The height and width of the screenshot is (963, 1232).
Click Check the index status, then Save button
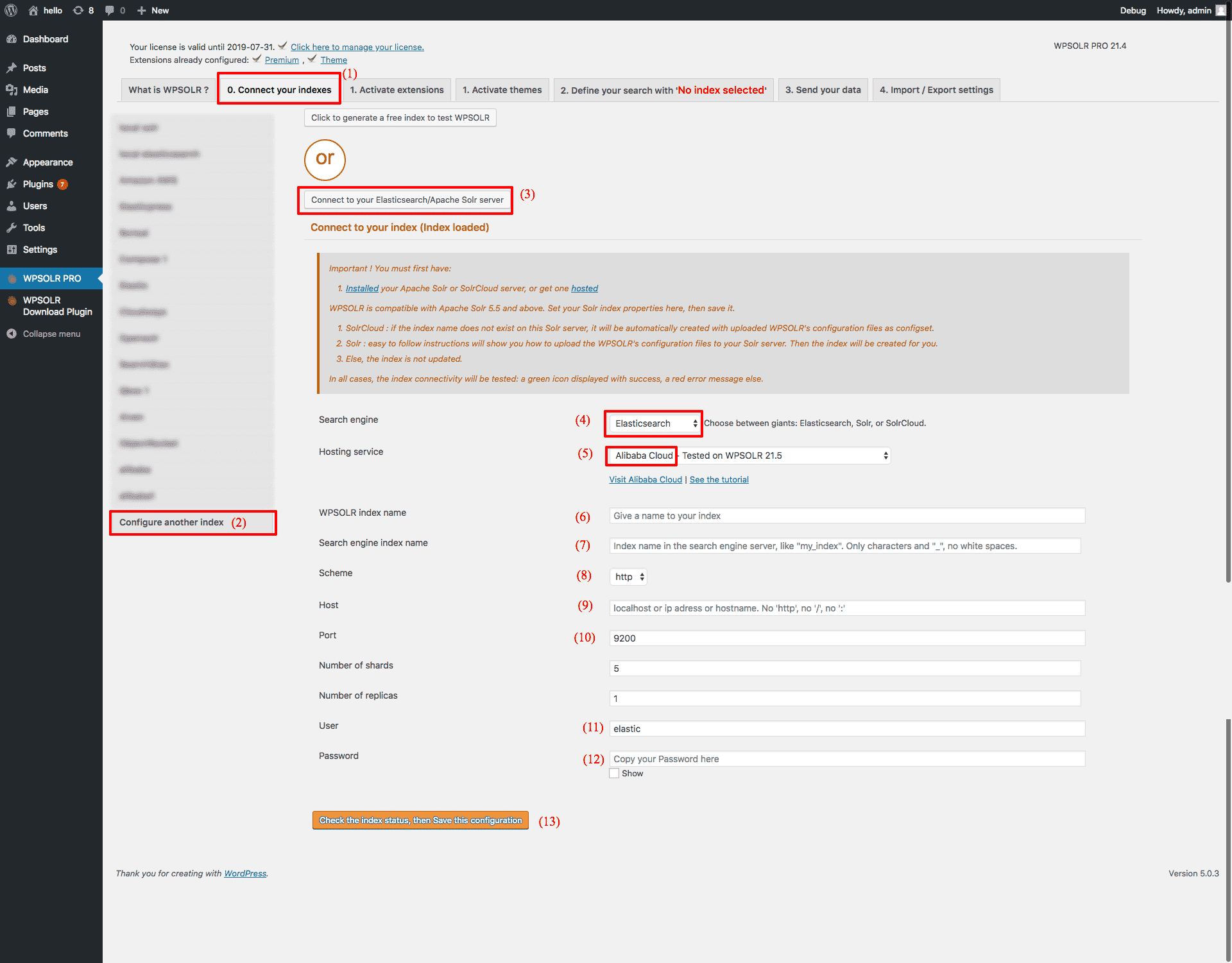tap(420, 821)
